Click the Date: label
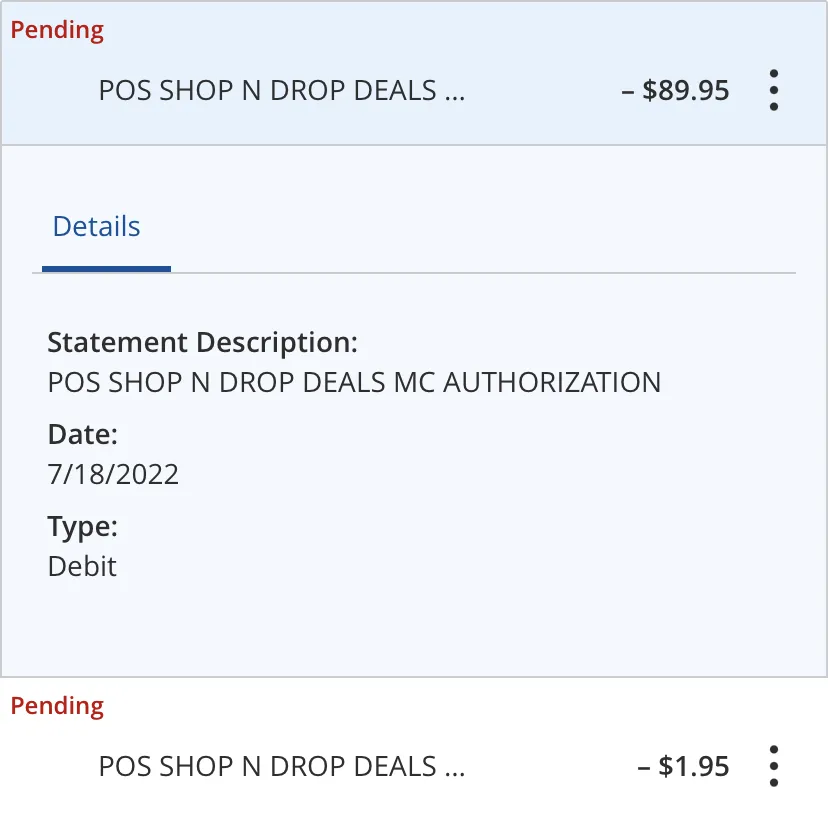The image size is (828, 820). (82, 435)
